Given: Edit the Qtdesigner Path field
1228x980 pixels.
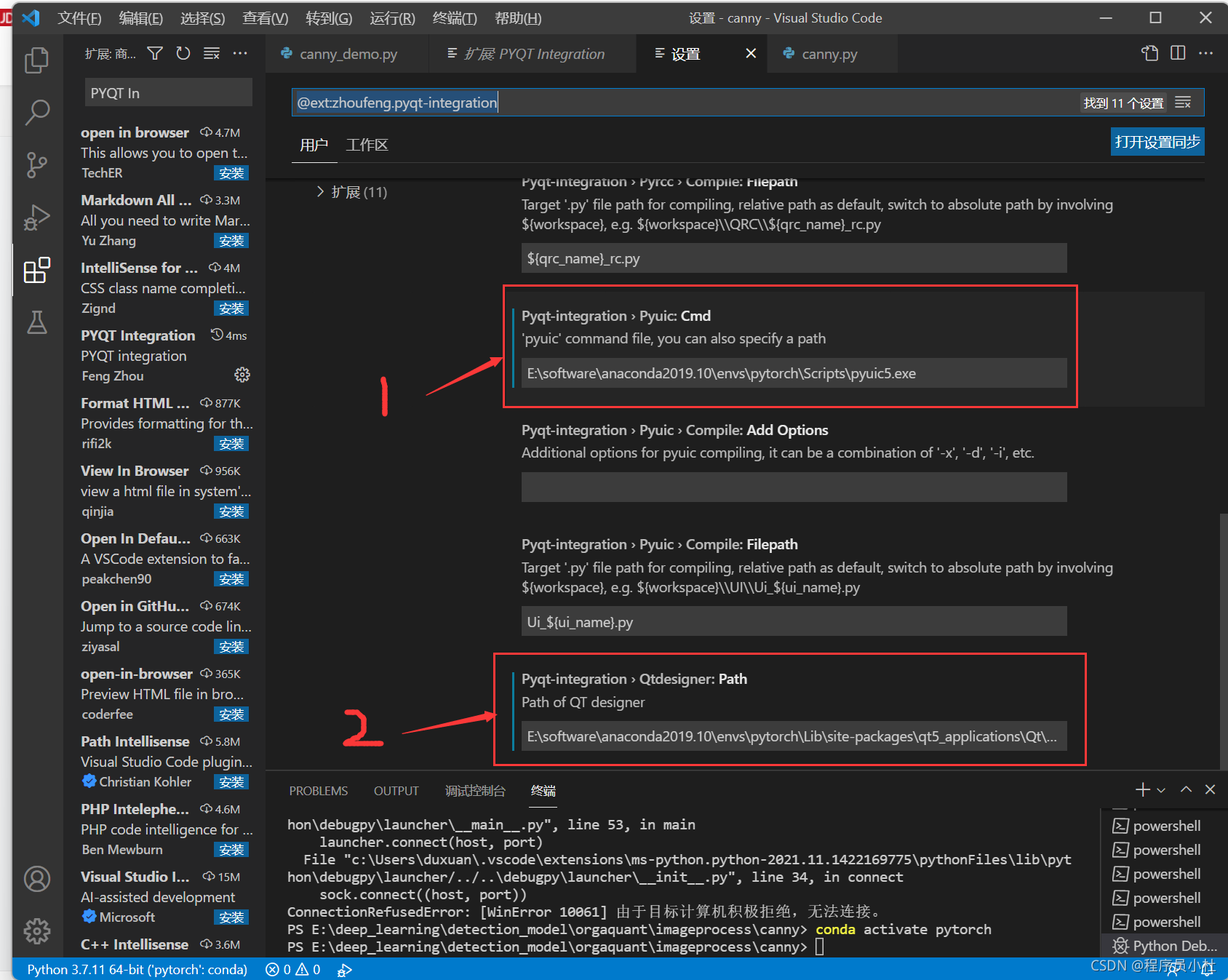Looking at the screenshot, I should 794,736.
